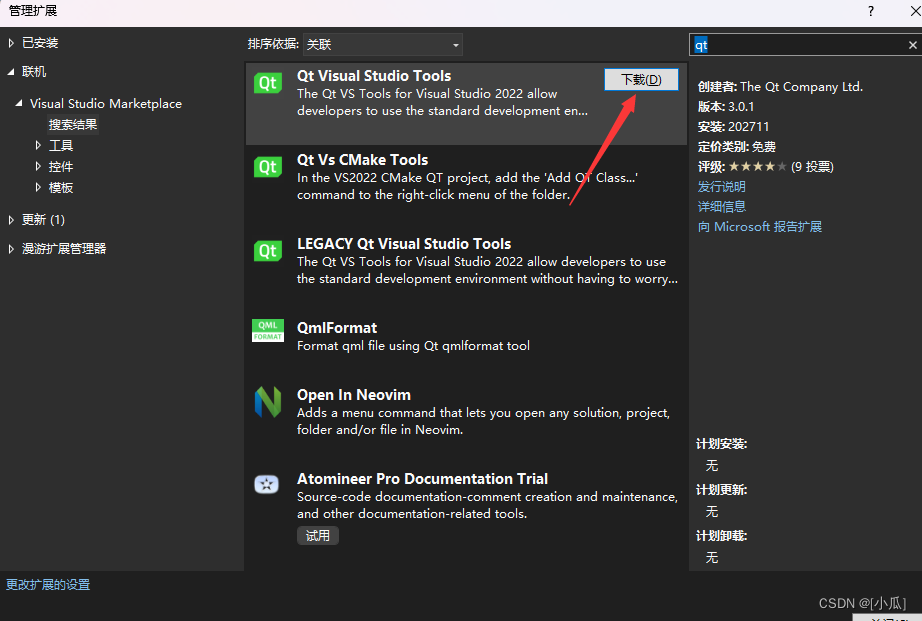The height and width of the screenshot is (621, 922).
Task: Expand the 控件 category
Action: click(38, 166)
